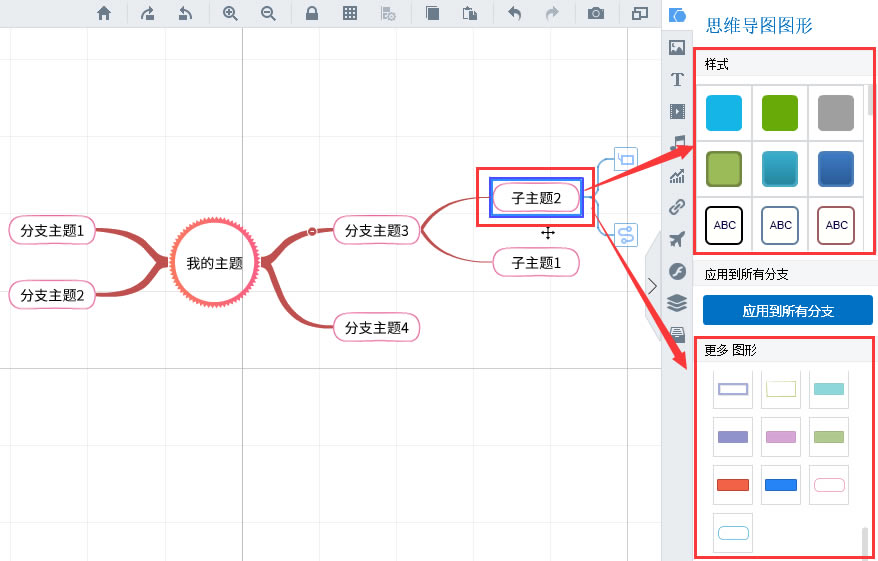Screen dimensions: 878x561
Task: Select the 我的主题 central node
Action: [214, 263]
